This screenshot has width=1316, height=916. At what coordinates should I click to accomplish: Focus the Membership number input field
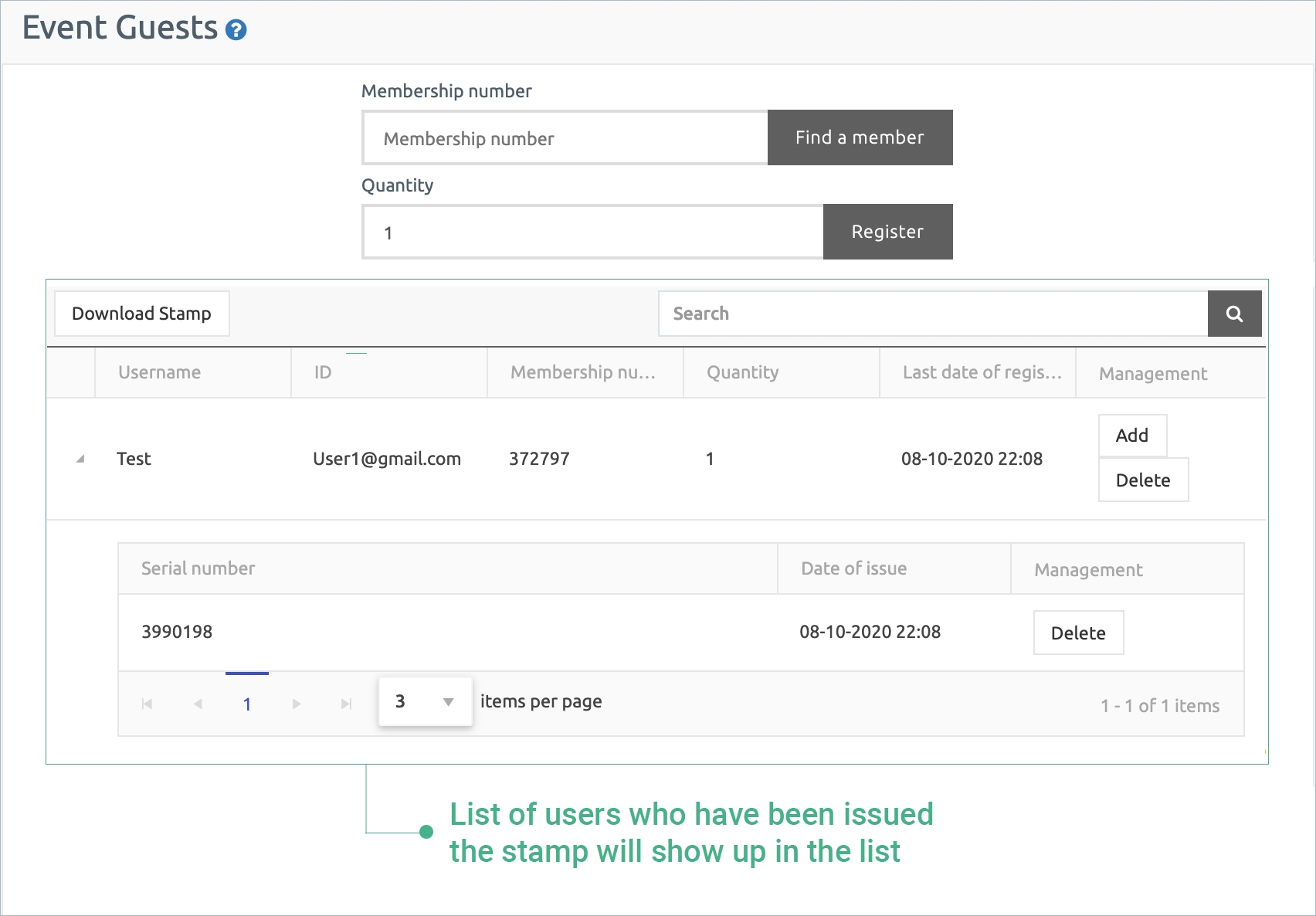[x=565, y=138]
